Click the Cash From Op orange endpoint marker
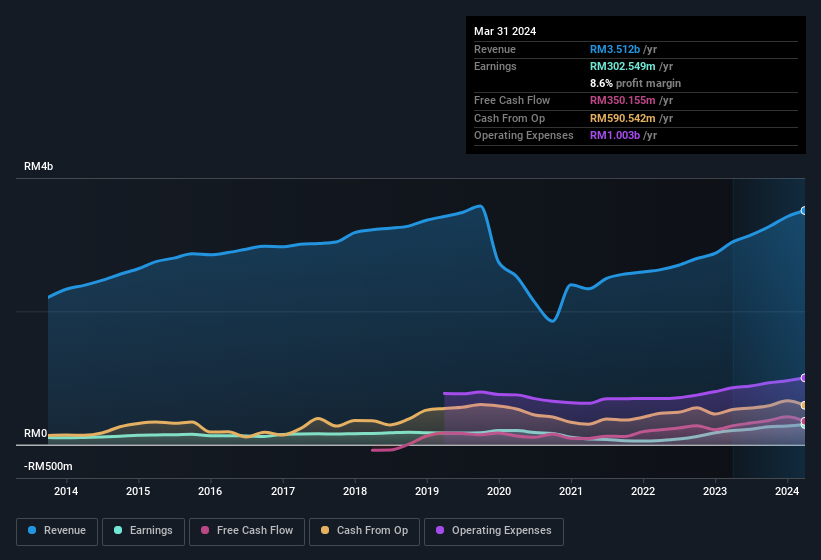 click(x=804, y=405)
